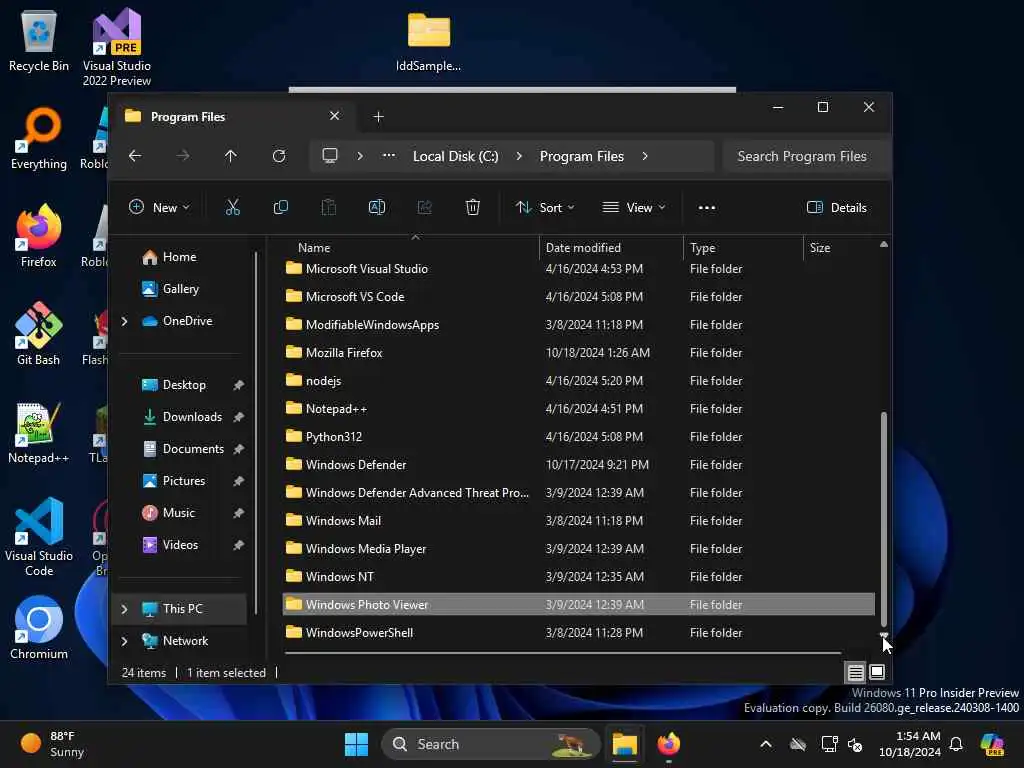Open chevron after Local Disk (C:) breadcrumb
Image resolution: width=1024 pixels, height=768 pixels.
tap(519, 156)
